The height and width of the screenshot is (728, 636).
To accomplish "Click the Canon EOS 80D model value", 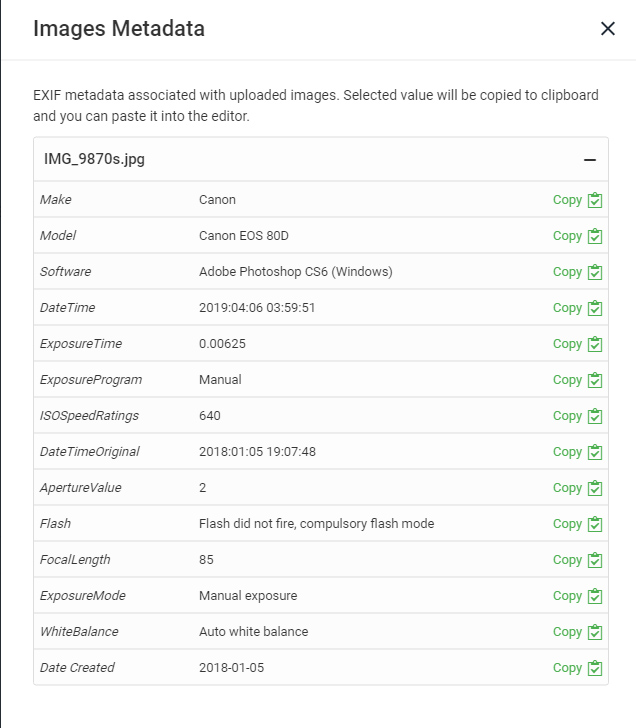I will [244, 236].
